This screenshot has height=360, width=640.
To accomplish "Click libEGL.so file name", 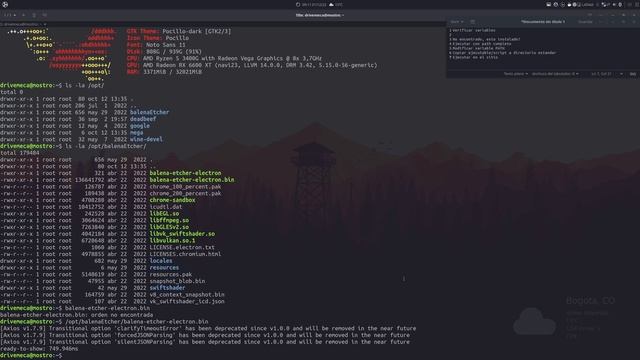I will point(164,213).
